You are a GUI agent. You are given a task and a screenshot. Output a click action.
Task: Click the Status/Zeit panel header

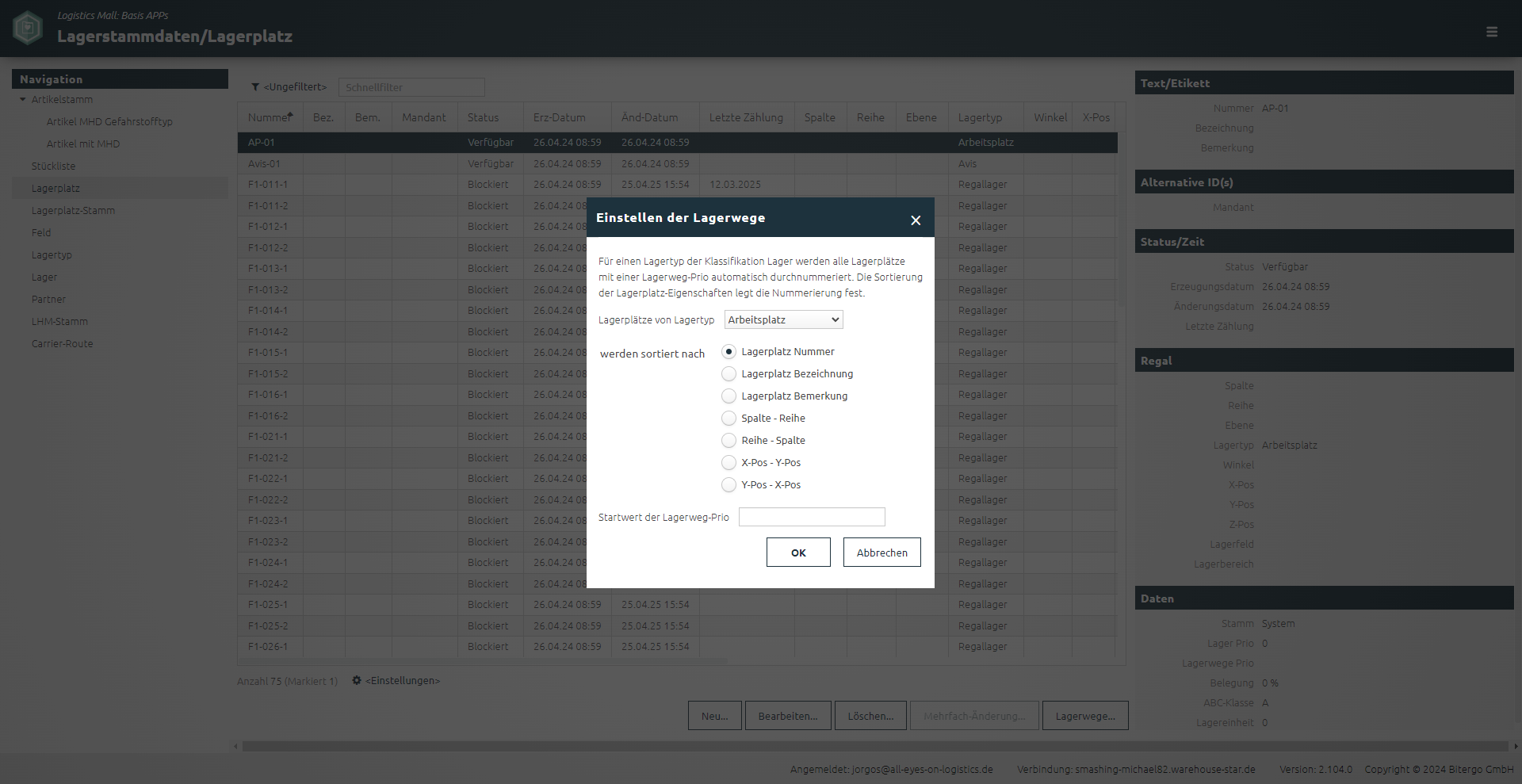(x=1324, y=242)
